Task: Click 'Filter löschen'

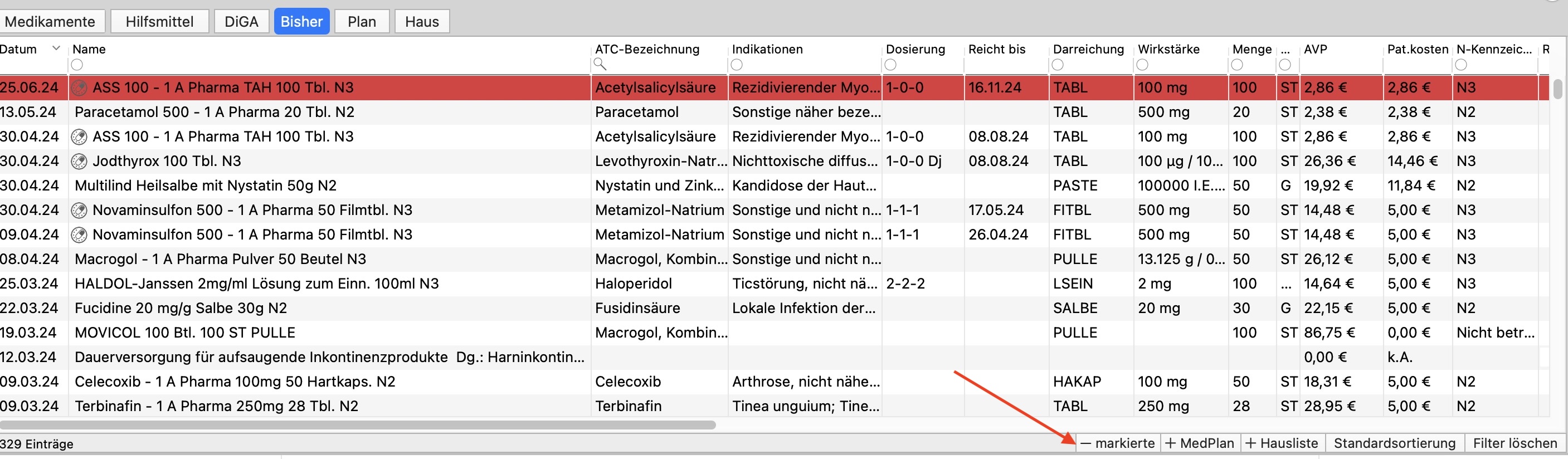Action: (x=1515, y=443)
